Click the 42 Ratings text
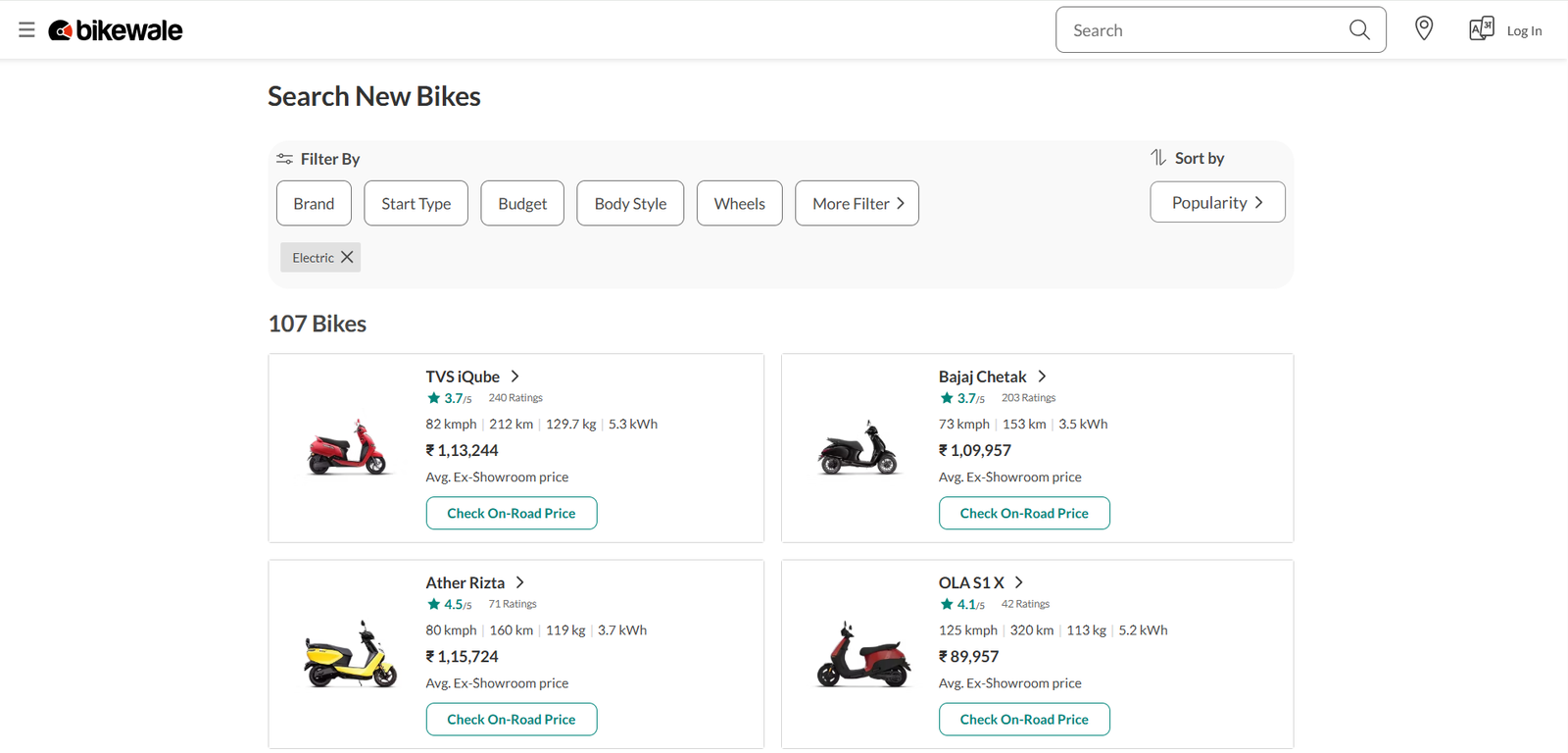Screen dimensions: 1568x753 pos(1025,604)
